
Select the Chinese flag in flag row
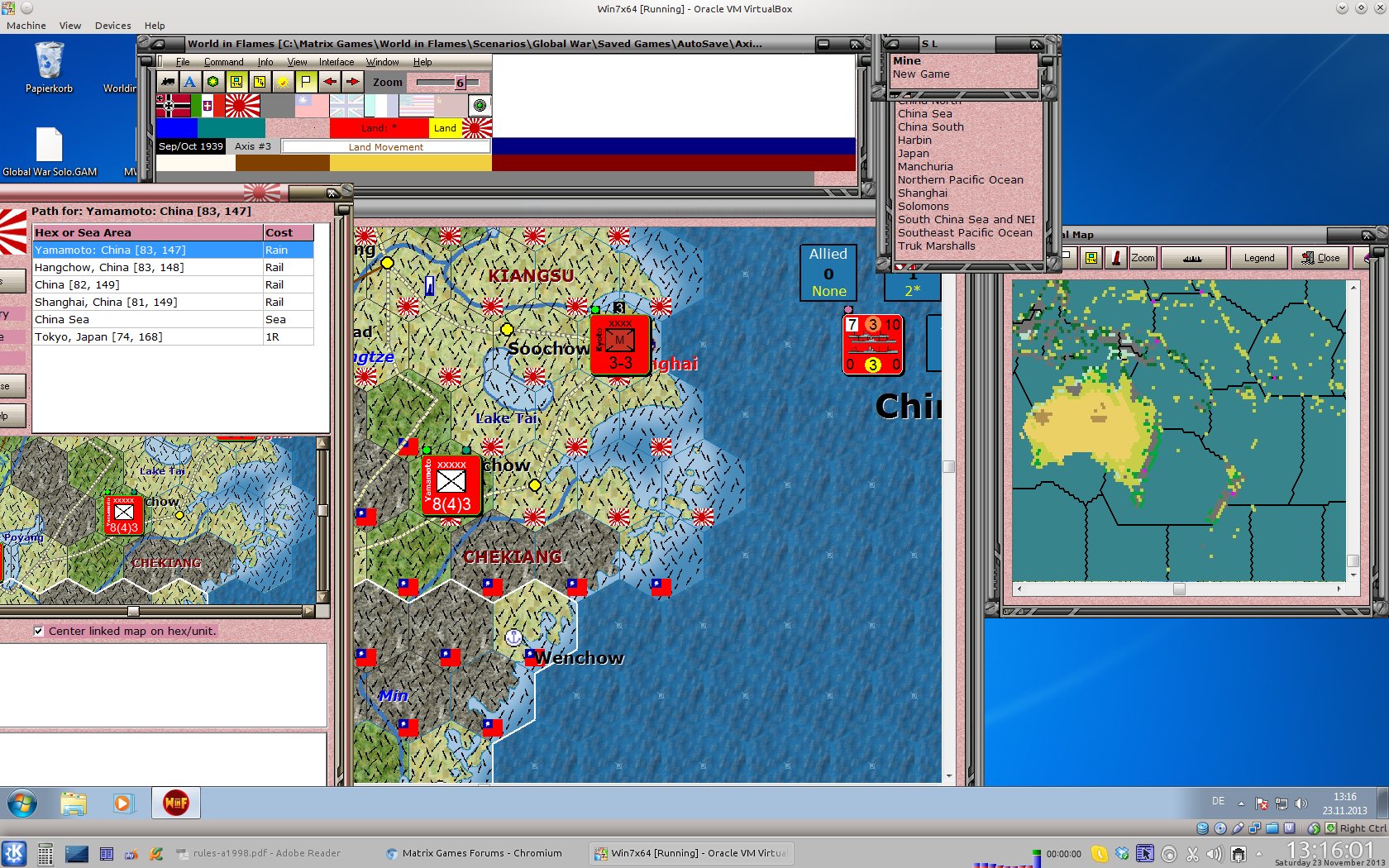pyautogui.click(x=312, y=106)
